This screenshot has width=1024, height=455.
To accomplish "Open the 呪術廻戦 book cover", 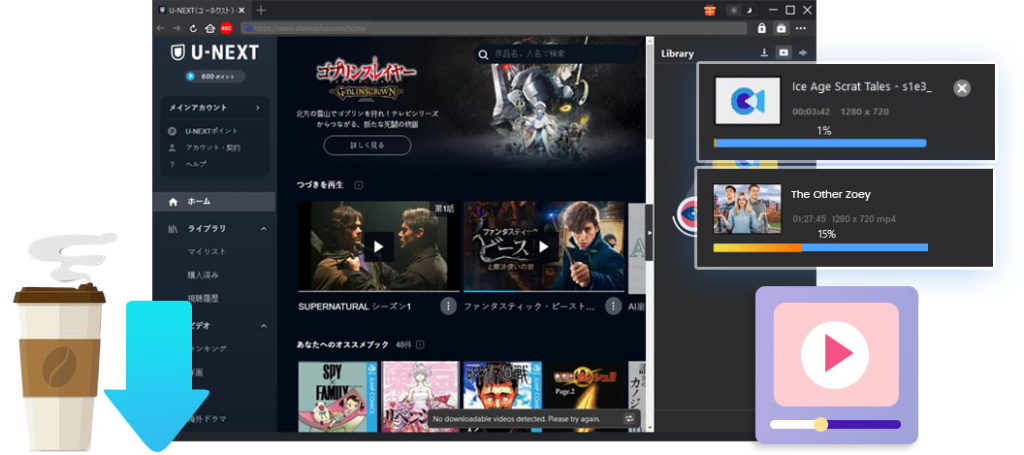I will pyautogui.click(x=502, y=396).
